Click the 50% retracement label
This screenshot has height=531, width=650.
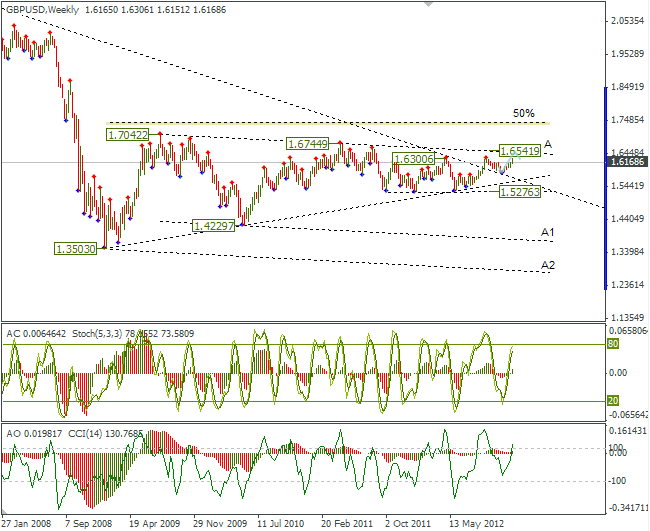(524, 113)
